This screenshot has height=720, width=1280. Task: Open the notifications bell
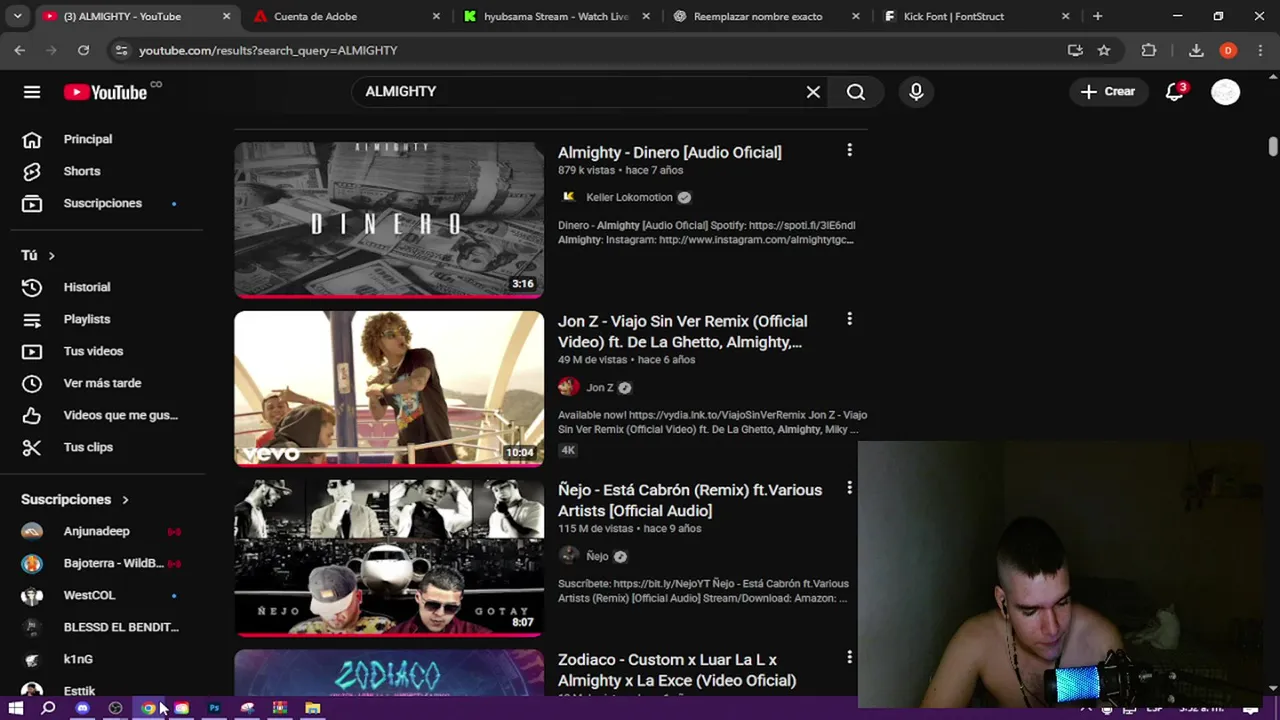[1175, 92]
